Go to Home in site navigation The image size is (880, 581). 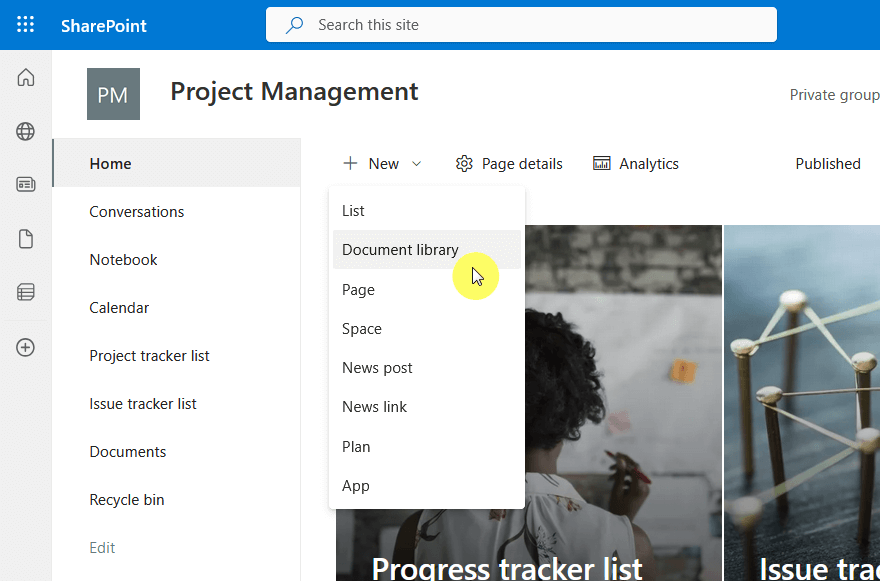pyautogui.click(x=177, y=163)
